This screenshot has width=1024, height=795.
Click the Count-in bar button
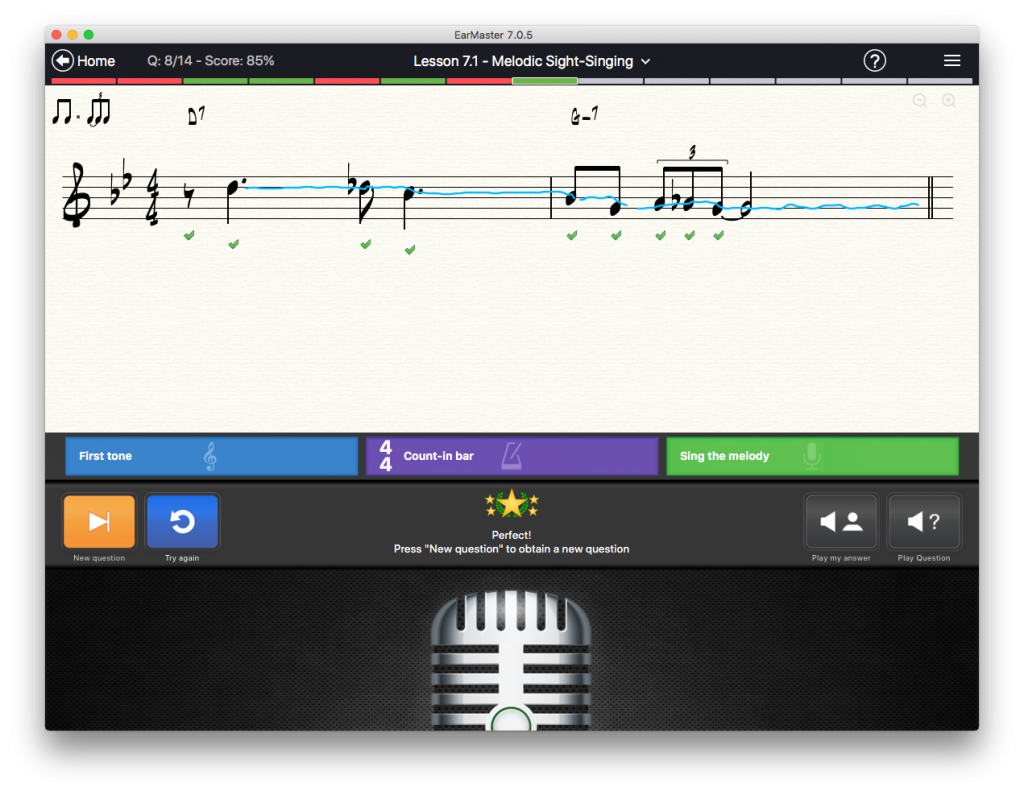pyautogui.click(x=511, y=456)
